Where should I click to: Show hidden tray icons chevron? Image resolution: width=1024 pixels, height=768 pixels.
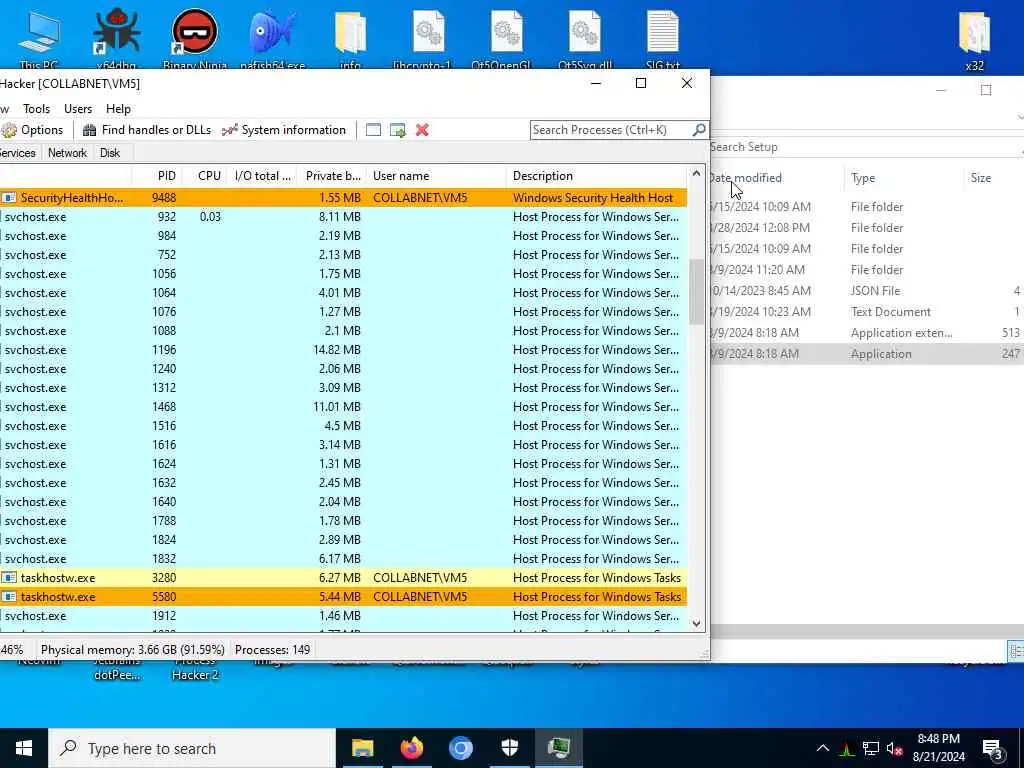click(x=823, y=748)
